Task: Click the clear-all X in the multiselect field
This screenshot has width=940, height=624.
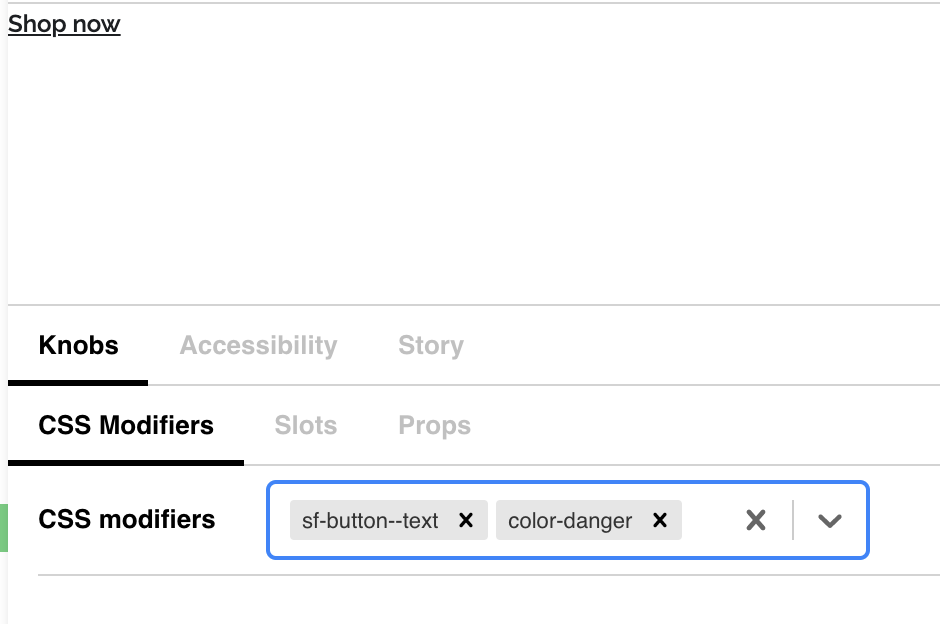Action: 755,519
